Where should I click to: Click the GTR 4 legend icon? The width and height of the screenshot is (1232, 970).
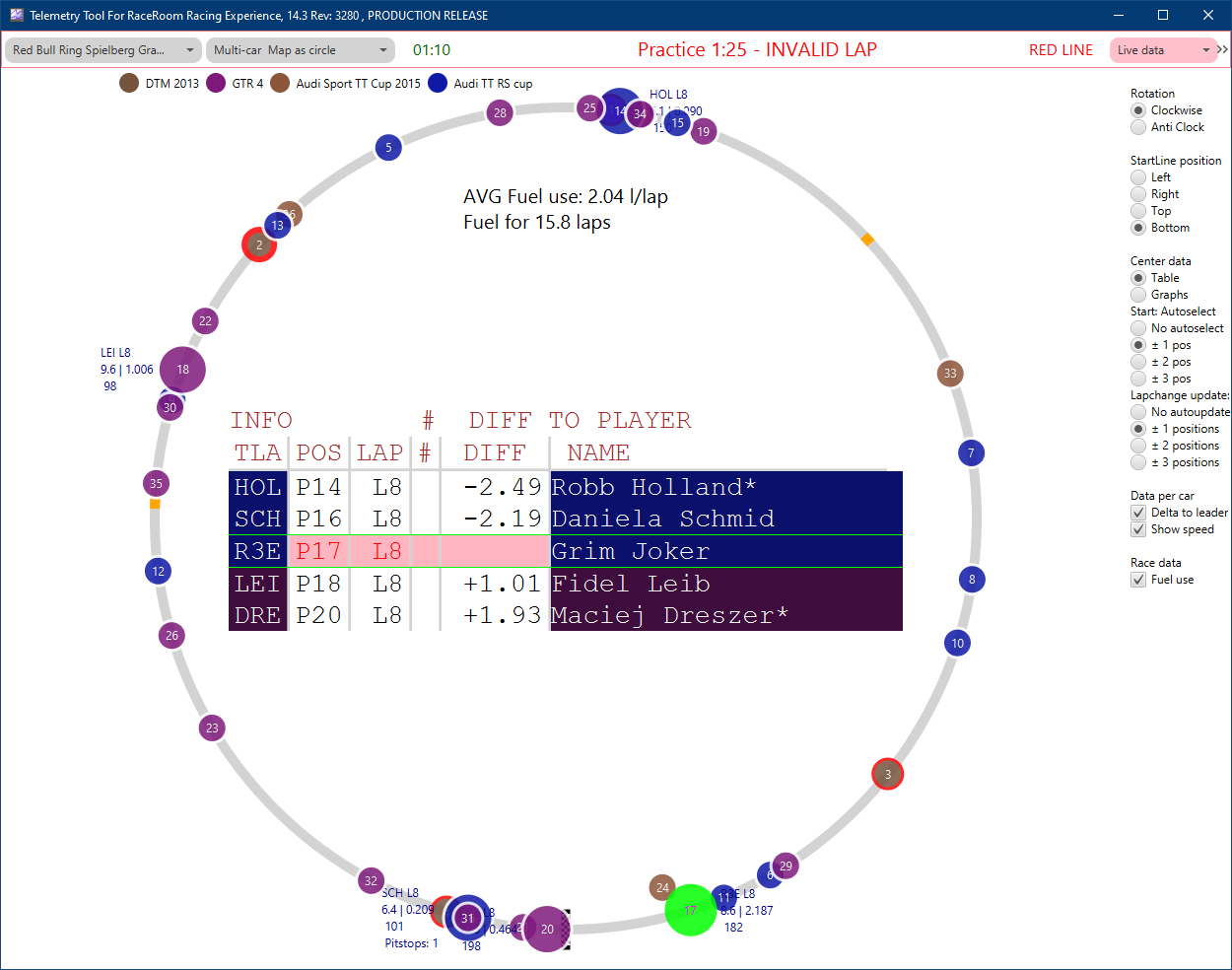[x=216, y=84]
